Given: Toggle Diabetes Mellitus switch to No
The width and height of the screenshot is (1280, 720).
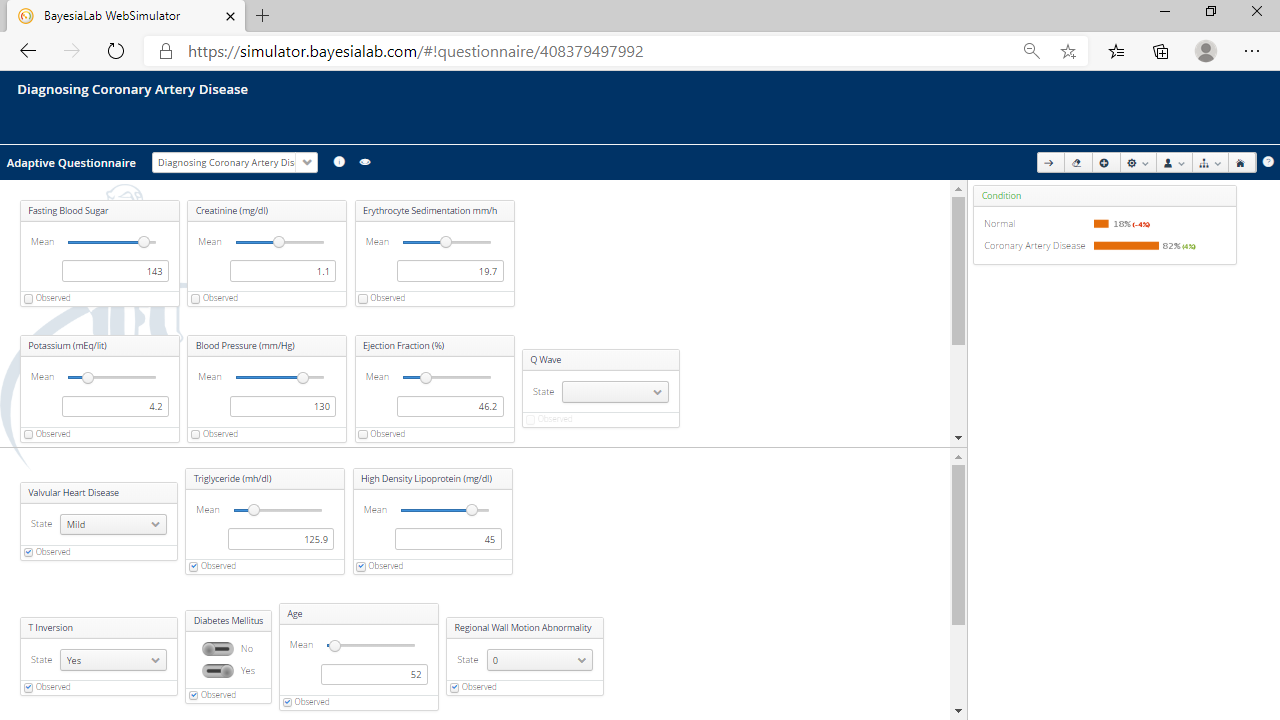Looking at the screenshot, I should coord(217,649).
